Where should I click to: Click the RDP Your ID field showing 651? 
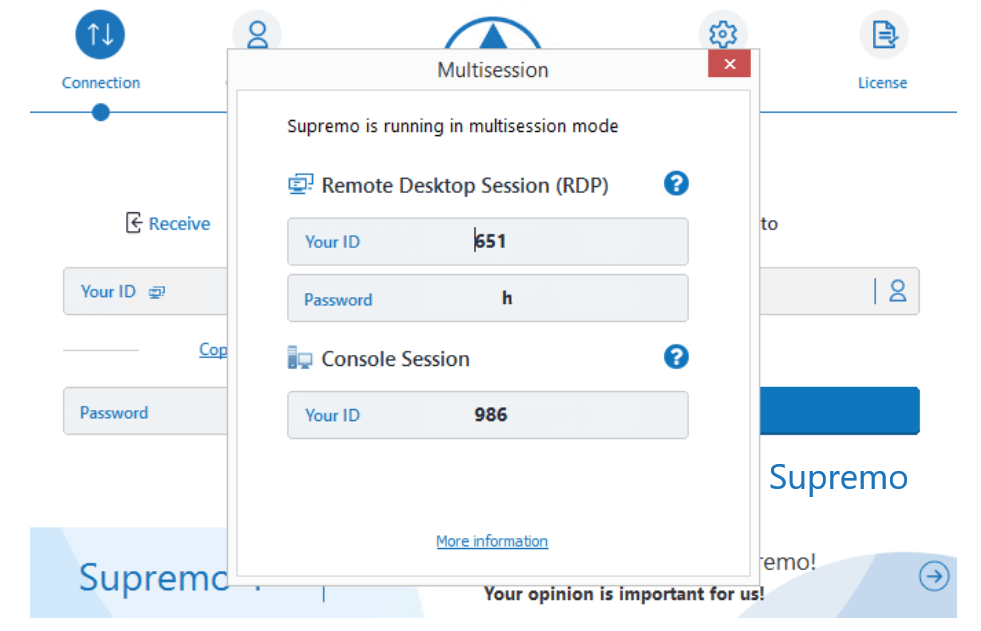click(488, 241)
